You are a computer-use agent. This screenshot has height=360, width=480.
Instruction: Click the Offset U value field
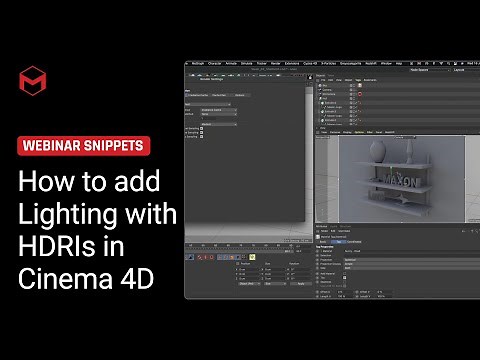345,292
